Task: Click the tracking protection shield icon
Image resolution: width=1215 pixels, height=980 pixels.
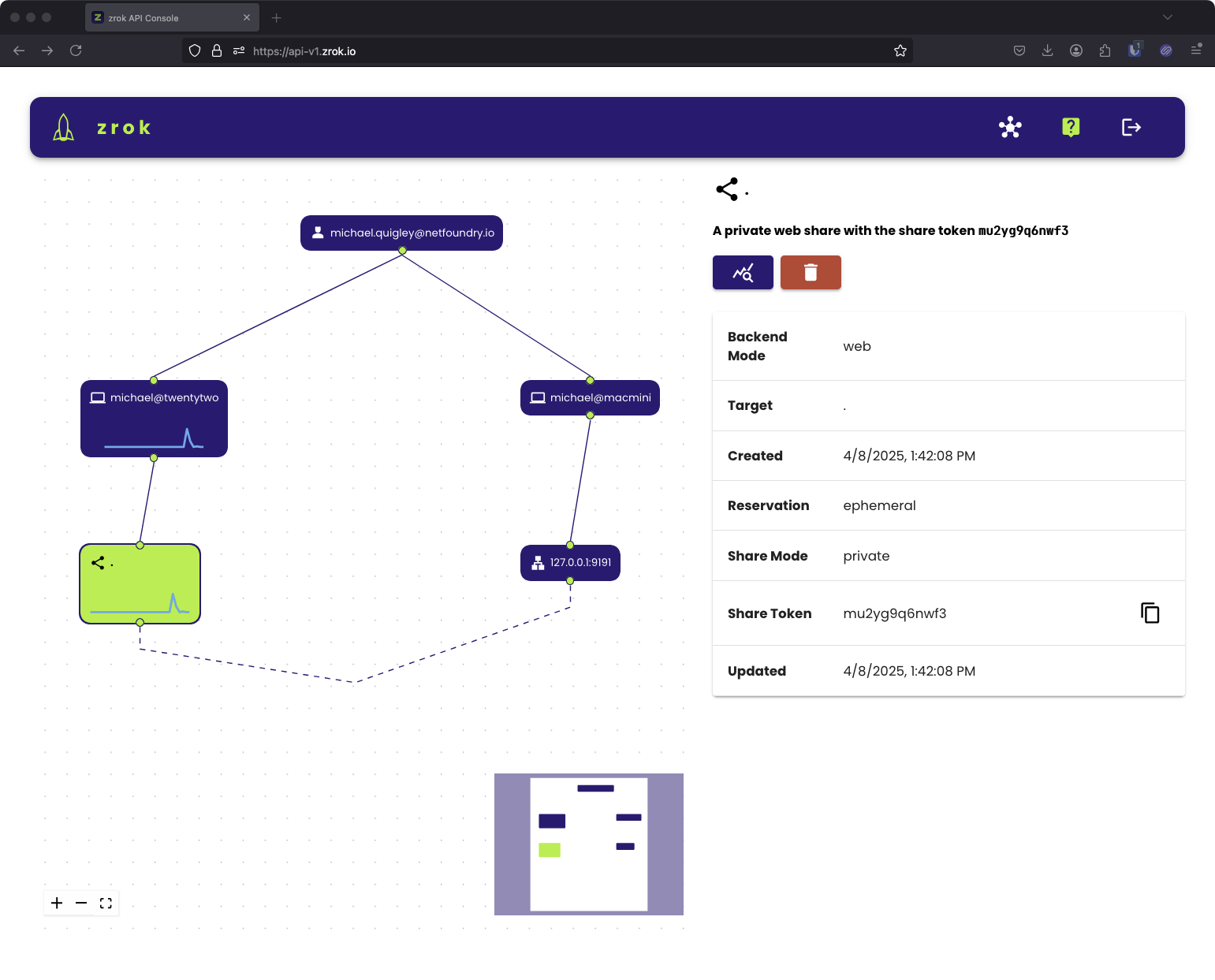Action: coord(195,50)
